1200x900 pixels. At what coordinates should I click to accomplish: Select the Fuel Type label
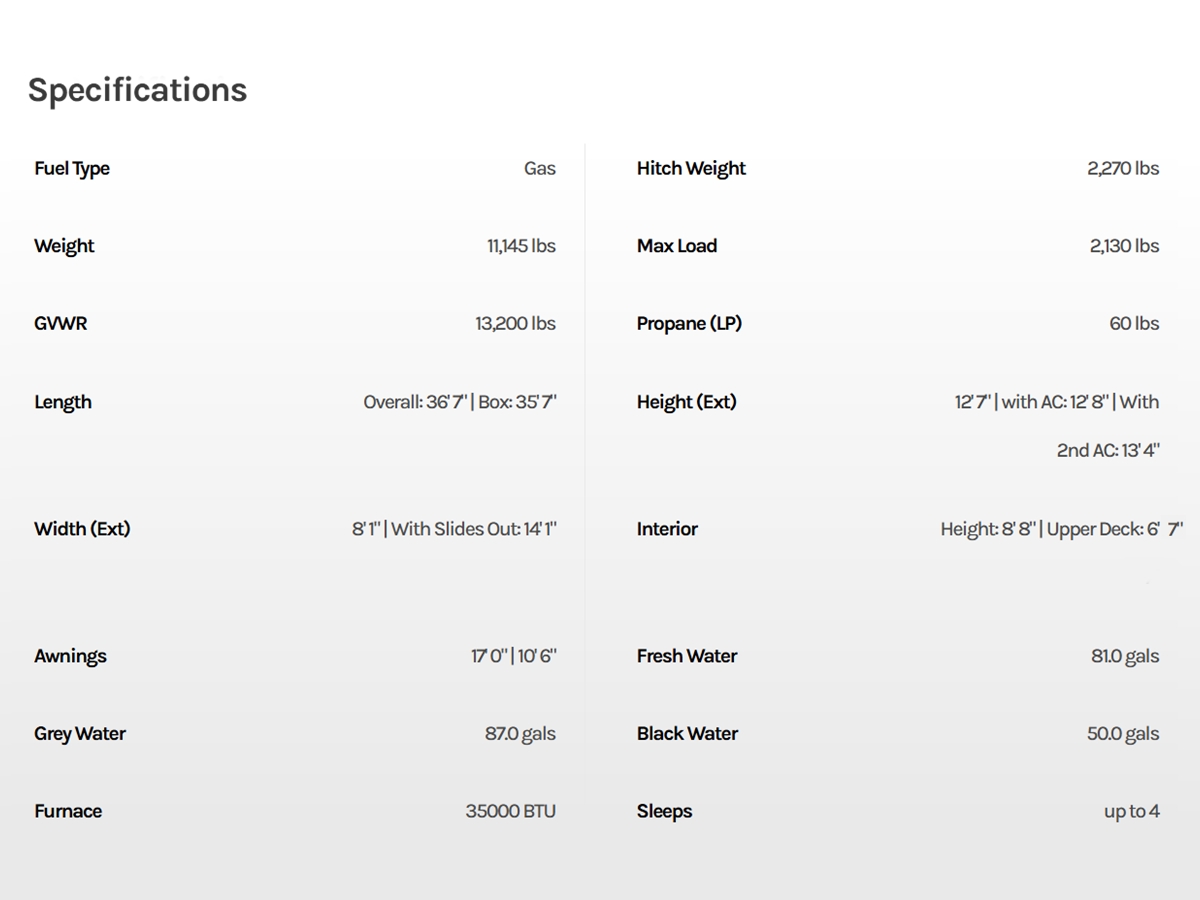tap(72, 168)
